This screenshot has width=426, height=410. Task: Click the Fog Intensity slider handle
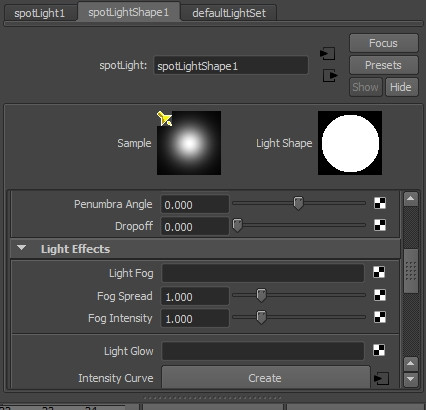coord(261,317)
